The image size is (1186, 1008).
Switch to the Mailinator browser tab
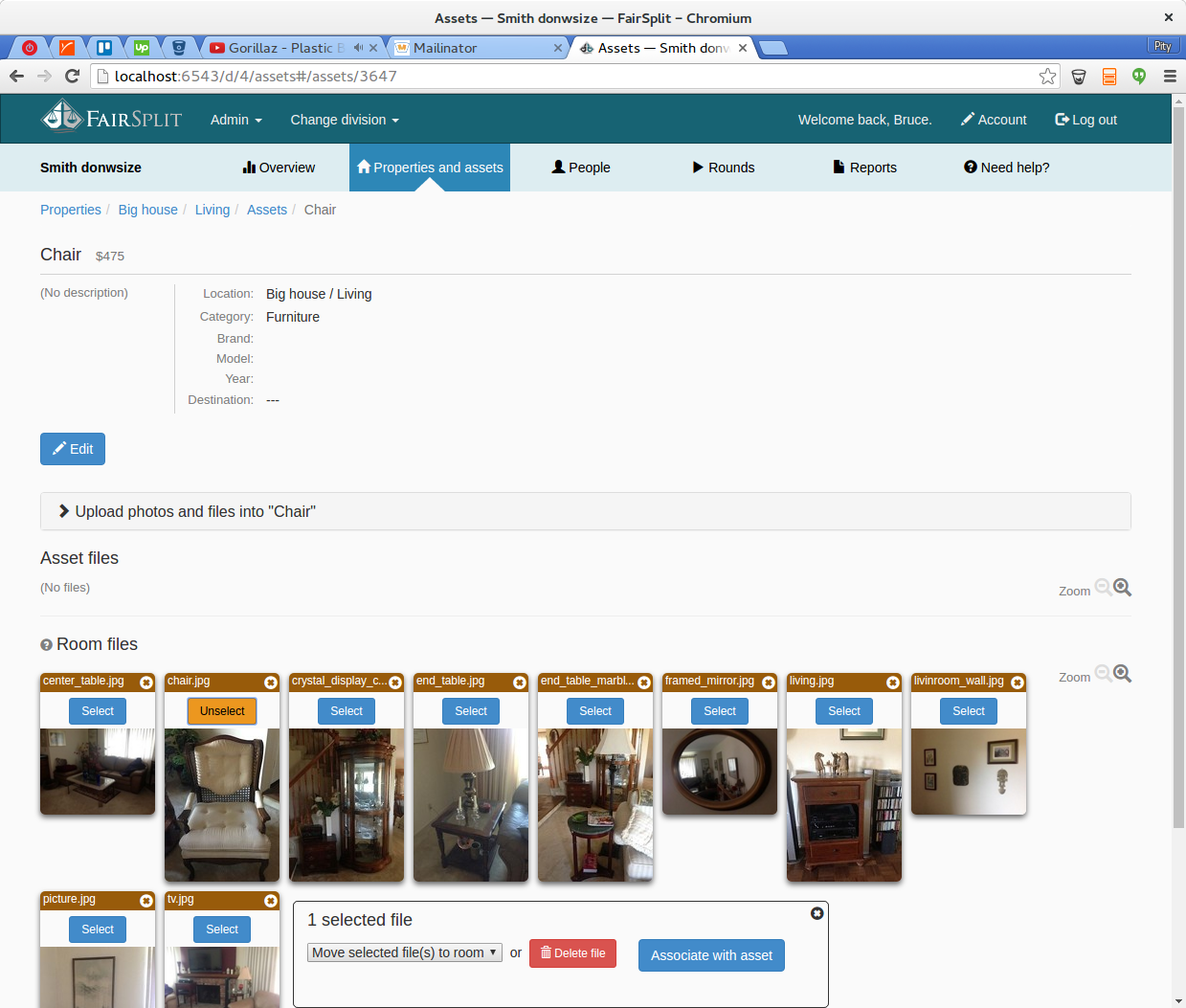pos(479,47)
